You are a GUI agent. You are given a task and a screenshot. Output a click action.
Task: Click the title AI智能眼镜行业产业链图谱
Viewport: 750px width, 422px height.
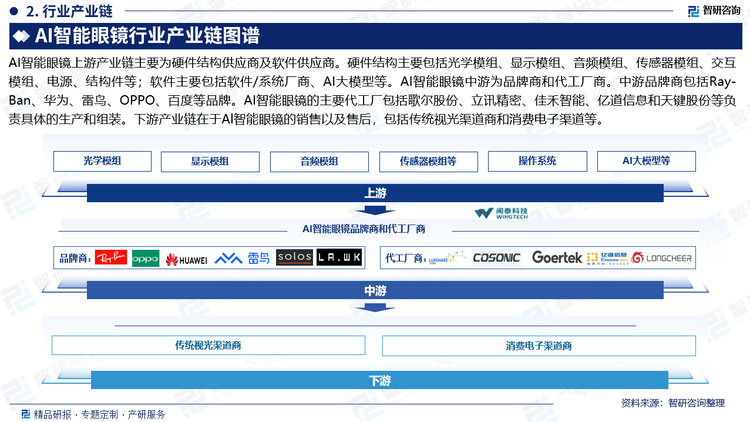(147, 36)
